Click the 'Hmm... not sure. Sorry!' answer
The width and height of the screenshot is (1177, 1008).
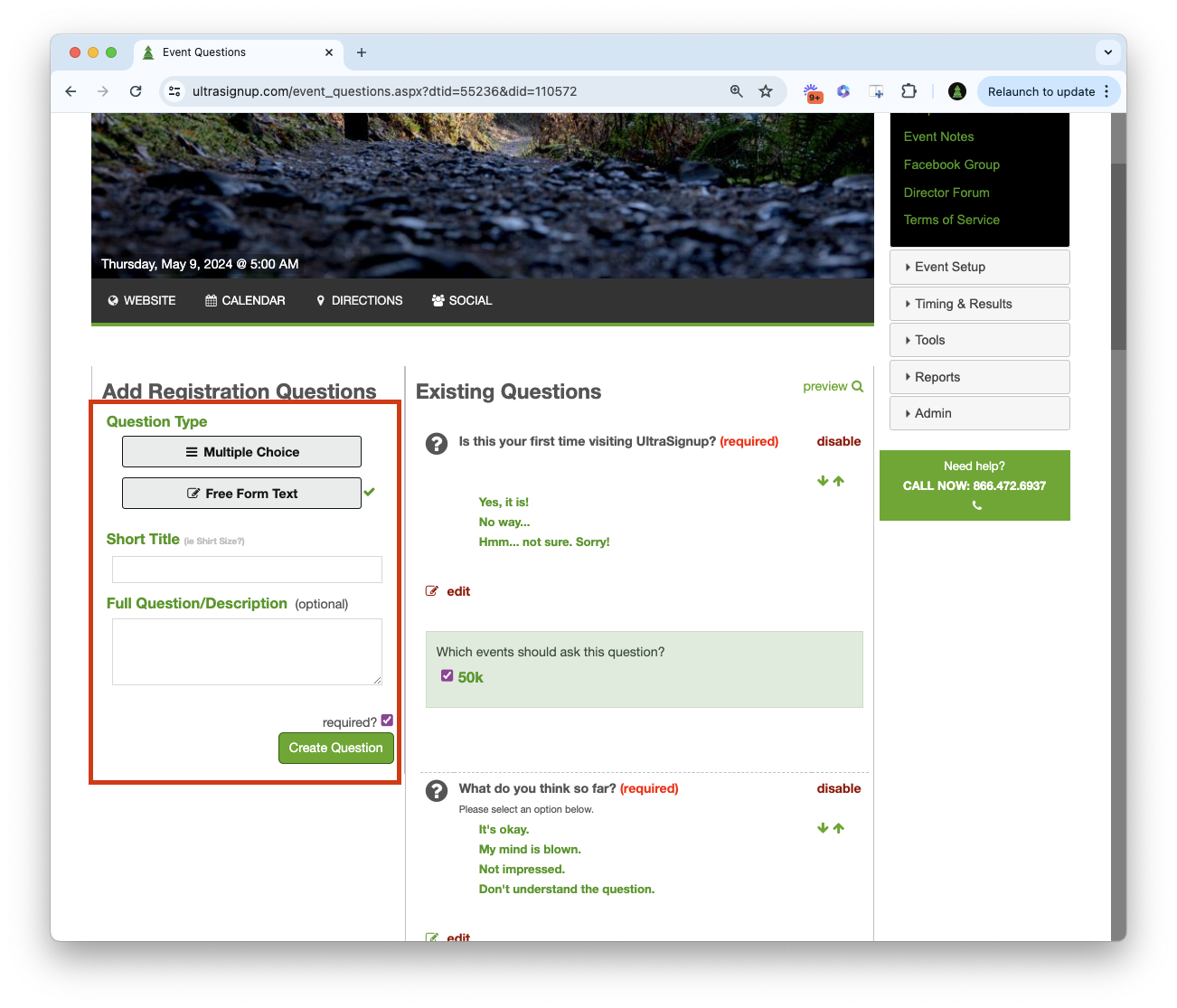point(544,542)
